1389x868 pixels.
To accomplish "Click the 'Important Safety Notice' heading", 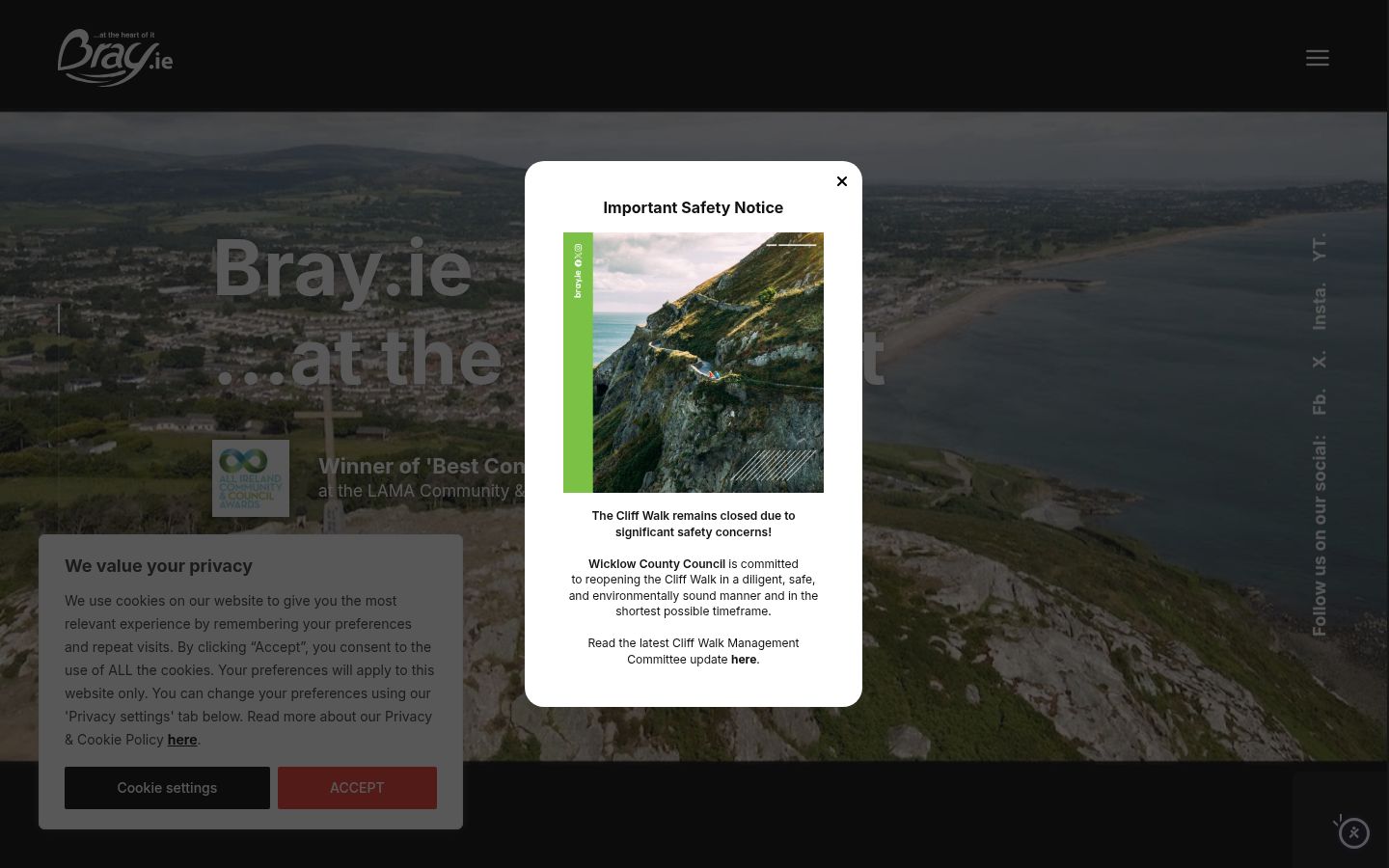I will point(694,207).
